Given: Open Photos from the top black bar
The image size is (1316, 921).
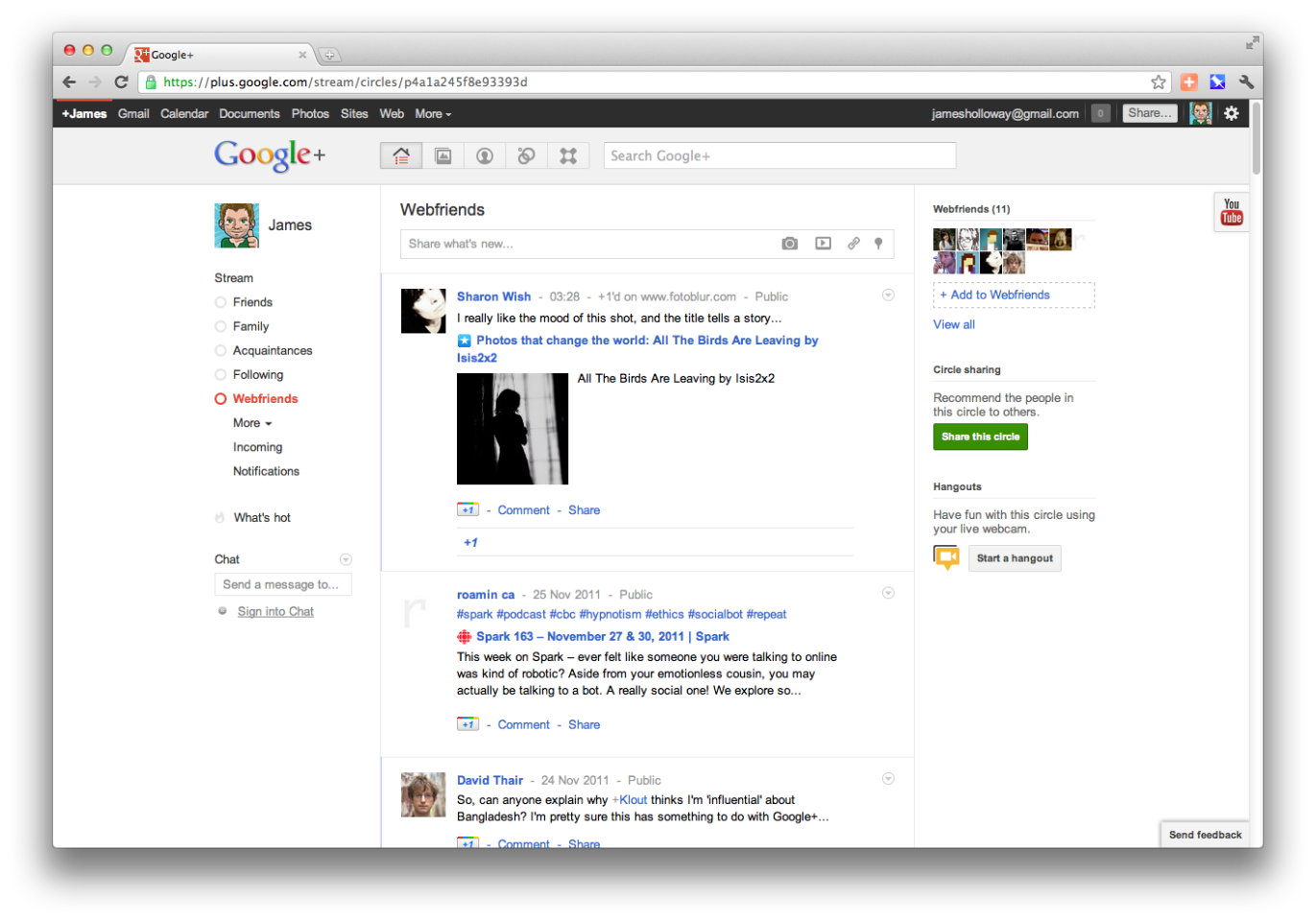Looking at the screenshot, I should tap(310, 113).
